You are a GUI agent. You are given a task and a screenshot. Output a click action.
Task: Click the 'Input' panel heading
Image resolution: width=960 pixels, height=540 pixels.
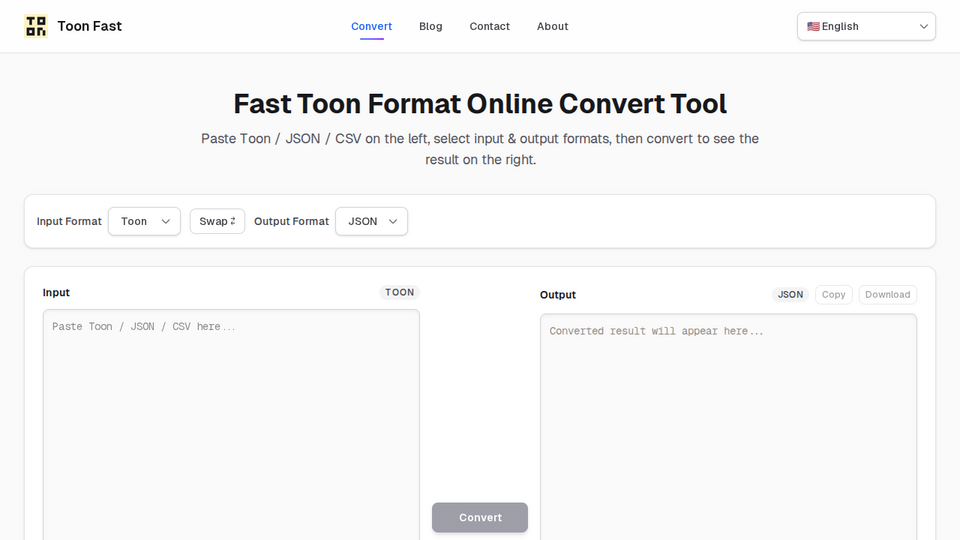point(56,292)
